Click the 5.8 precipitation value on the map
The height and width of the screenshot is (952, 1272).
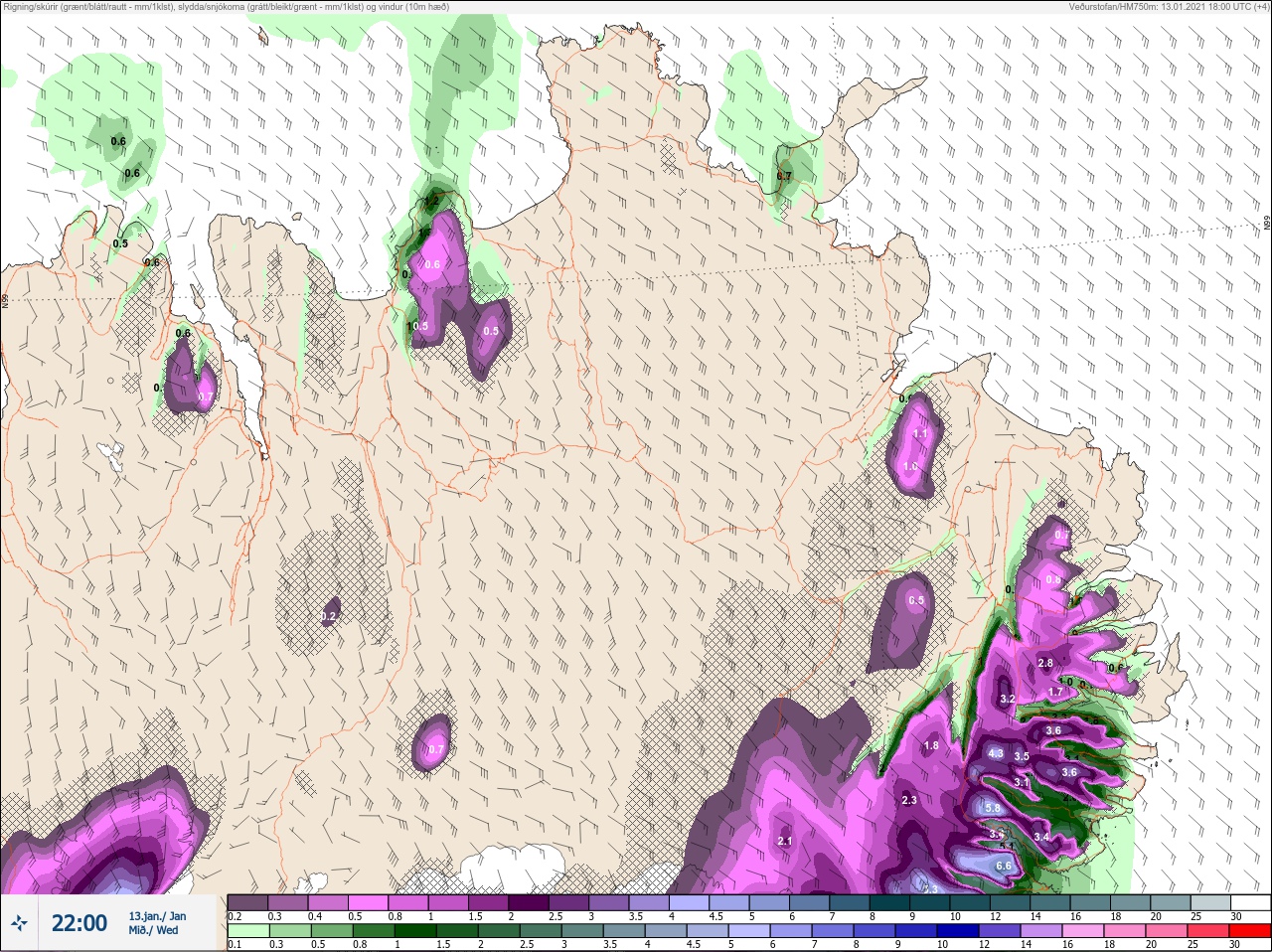point(992,809)
